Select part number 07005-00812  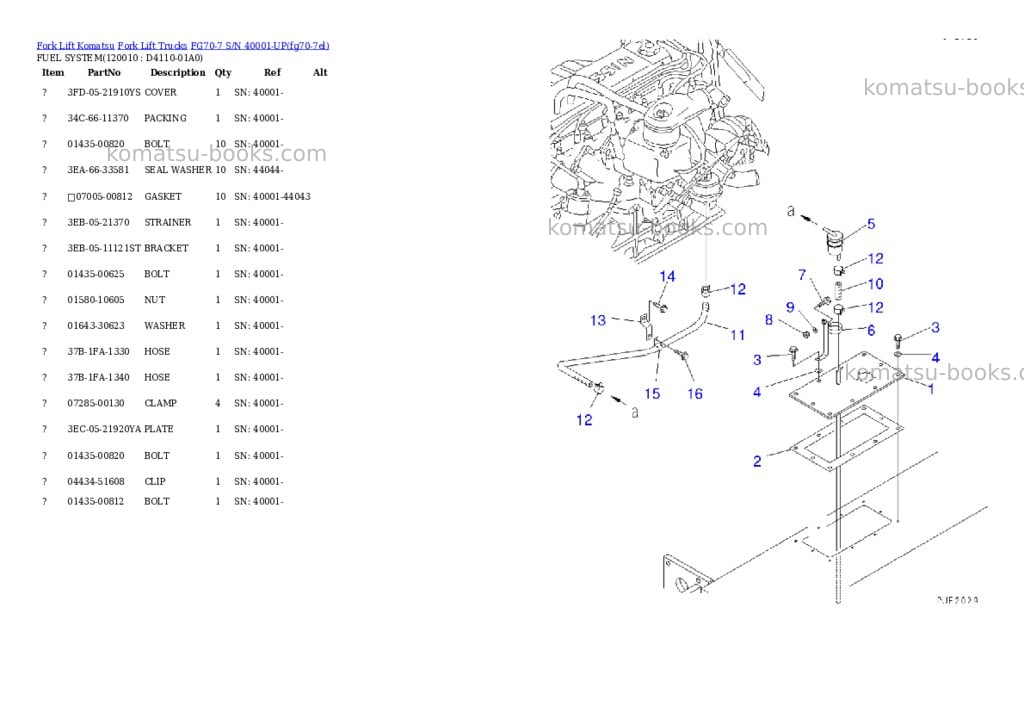104,197
